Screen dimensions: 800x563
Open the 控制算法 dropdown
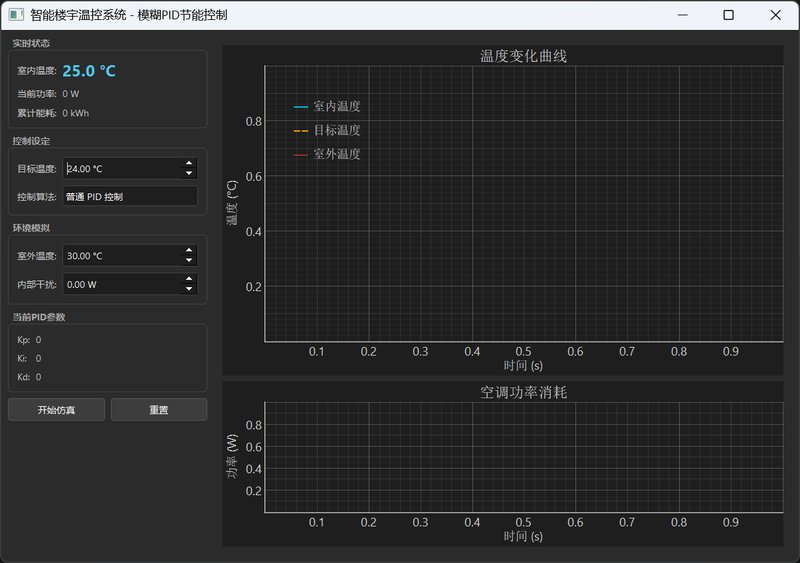tap(130, 197)
